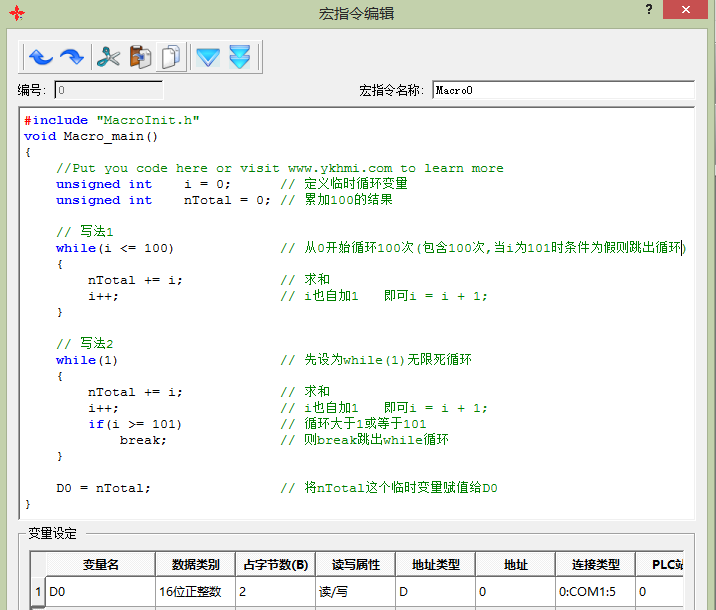Image resolution: width=716 pixels, height=610 pixels.
Task: Click the #include "MacroInit.h" code line
Action: click(x=111, y=120)
